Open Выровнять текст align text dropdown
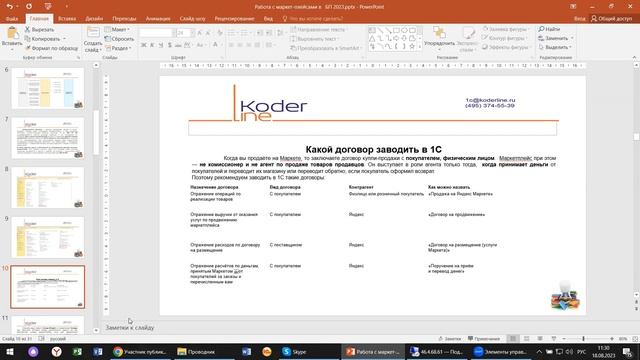640x360 pixels. [314, 39]
